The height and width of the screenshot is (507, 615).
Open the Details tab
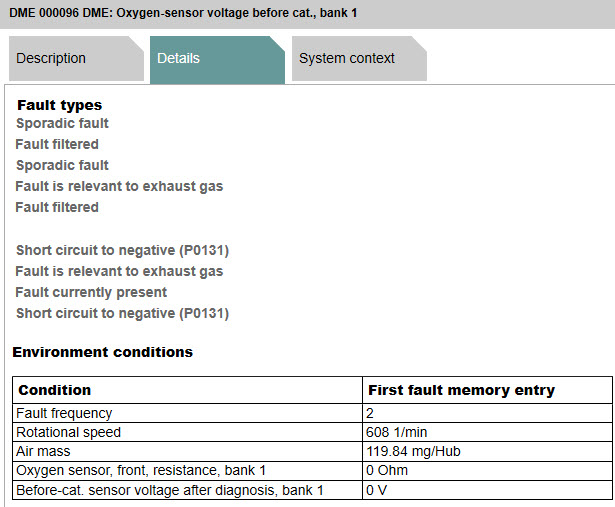(x=178, y=59)
